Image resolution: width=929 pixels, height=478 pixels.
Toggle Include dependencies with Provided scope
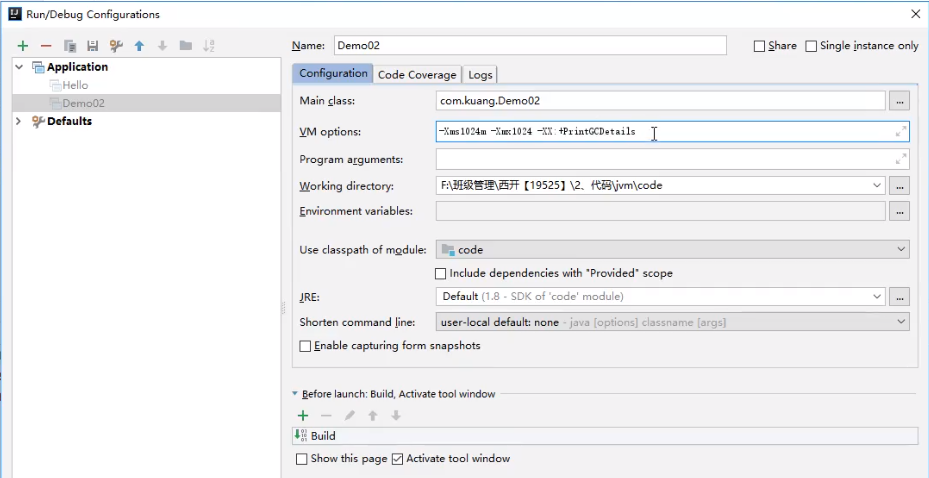tap(440, 274)
